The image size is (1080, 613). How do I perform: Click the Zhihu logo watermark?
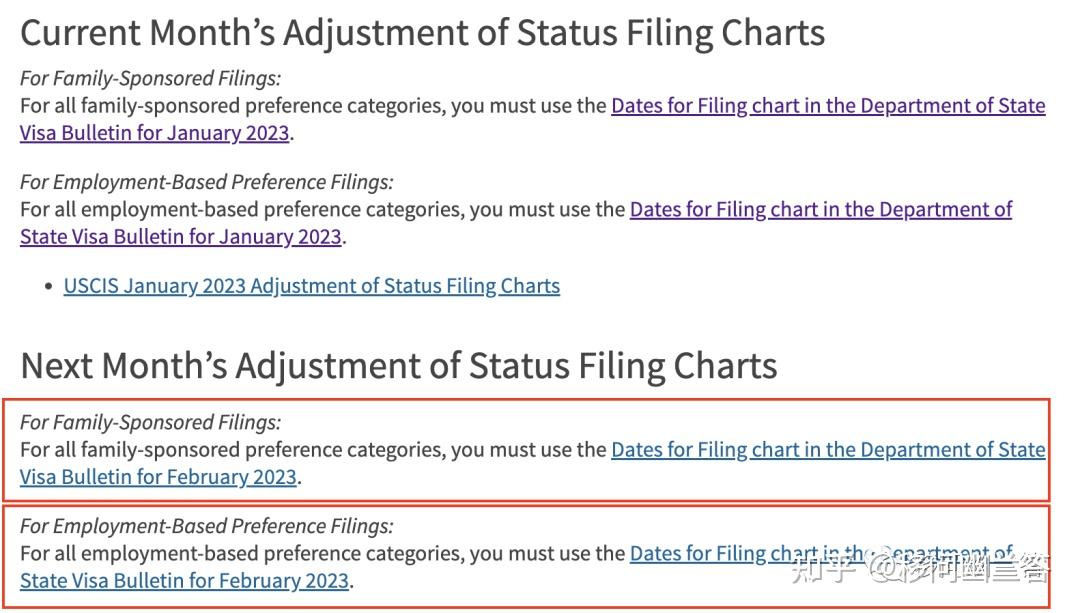tap(823, 569)
